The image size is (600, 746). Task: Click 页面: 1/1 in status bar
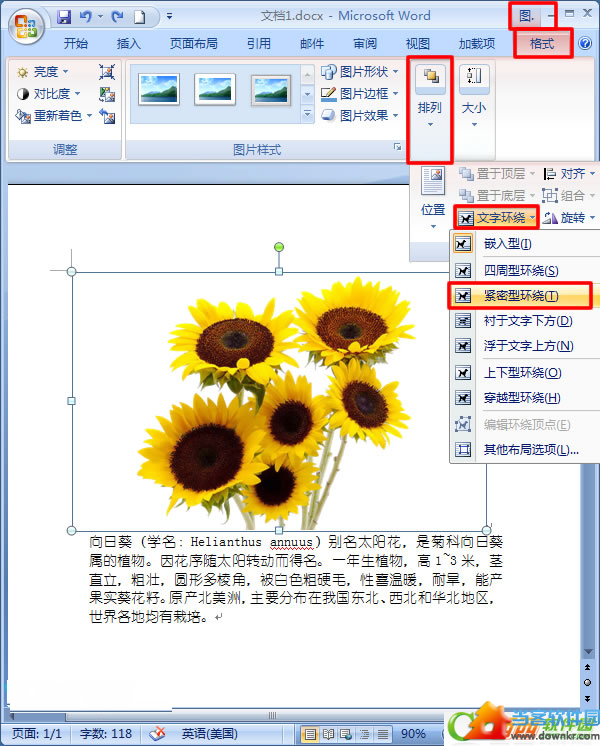[x=37, y=733]
